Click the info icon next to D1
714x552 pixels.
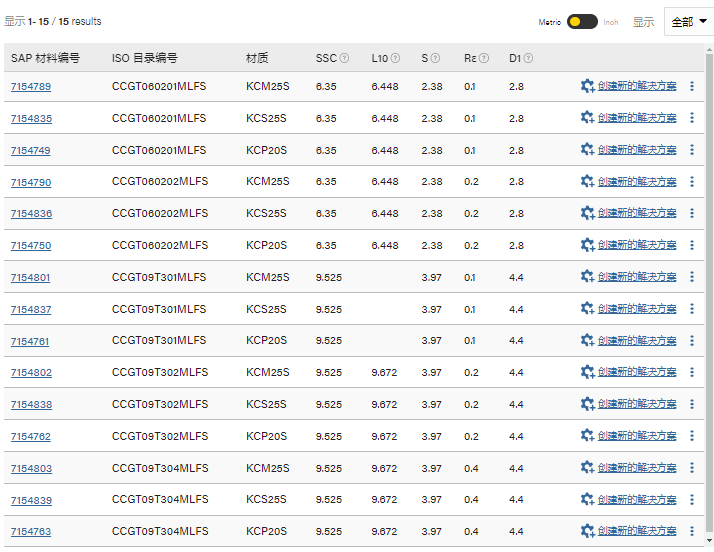pos(528,58)
